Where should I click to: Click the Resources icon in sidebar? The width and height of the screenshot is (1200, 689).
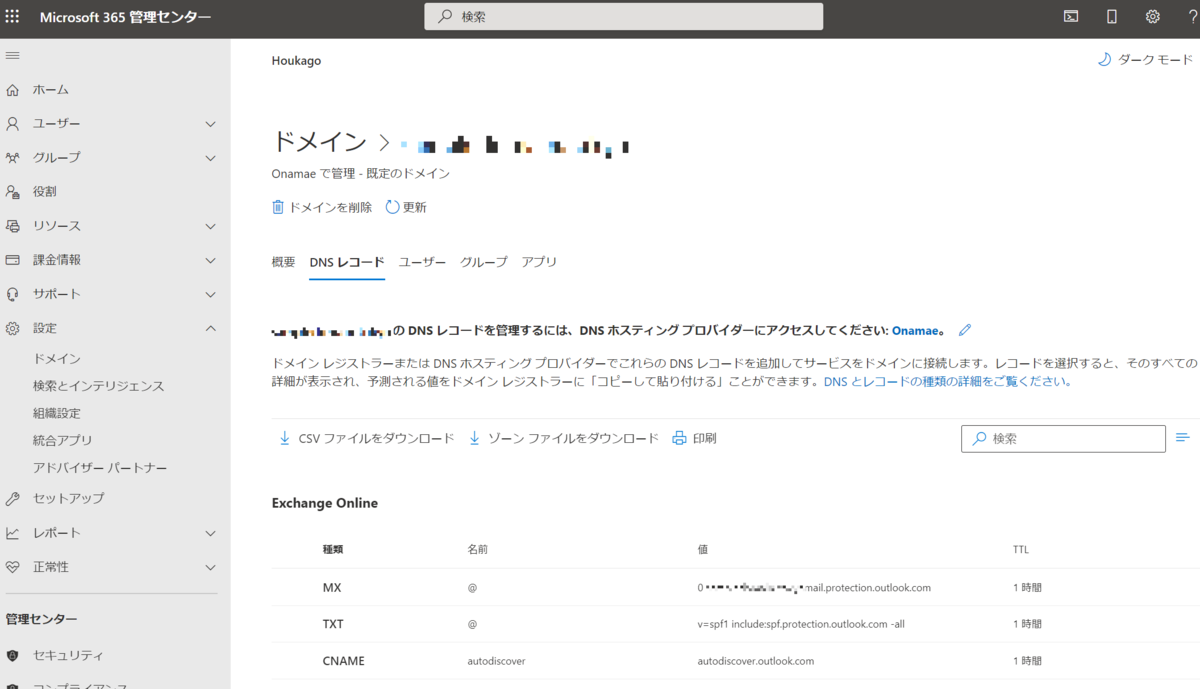(x=13, y=226)
